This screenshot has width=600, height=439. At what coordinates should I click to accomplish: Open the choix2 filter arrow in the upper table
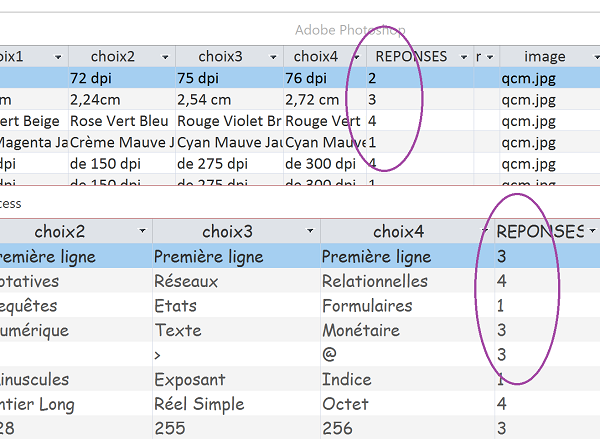pyautogui.click(x=165, y=57)
